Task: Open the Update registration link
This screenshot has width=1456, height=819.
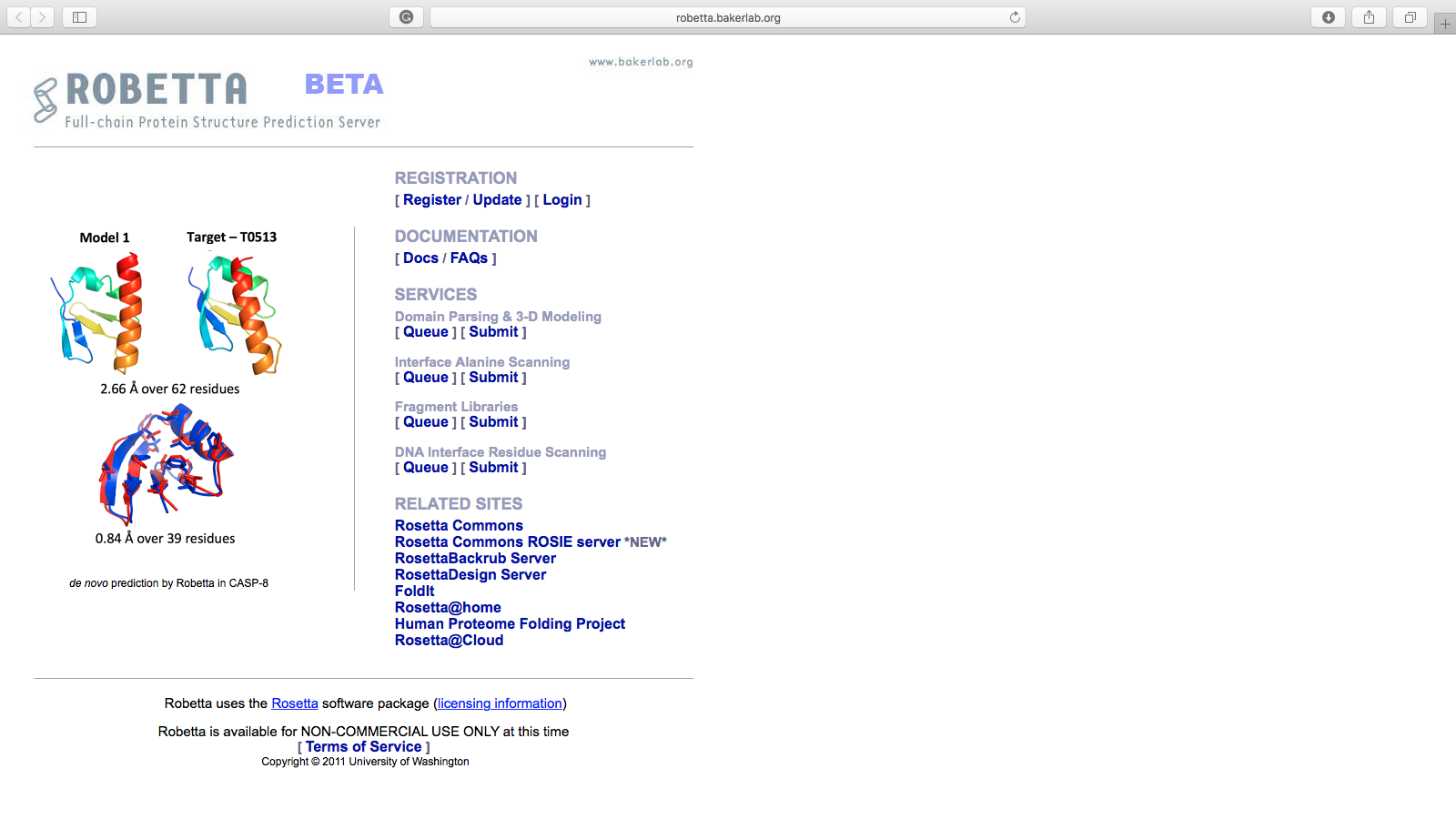Action: coord(497,200)
